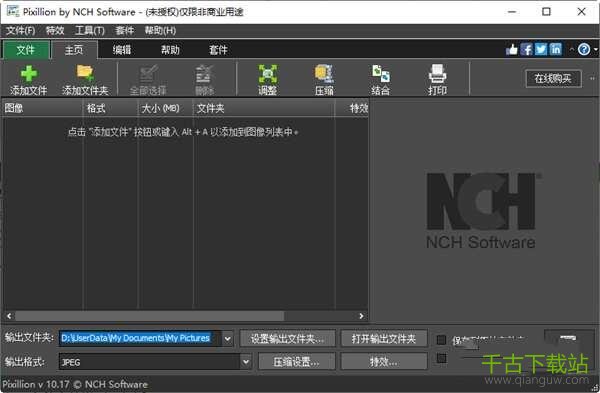Click the horizontal scrollbar thumb of the list
Screen dimensions: 600x393
pos(150,316)
